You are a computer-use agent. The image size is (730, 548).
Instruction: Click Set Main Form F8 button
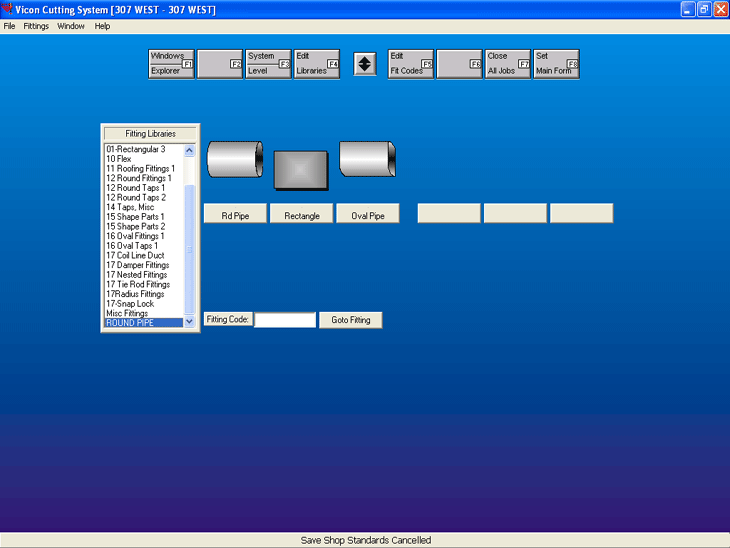[556, 64]
